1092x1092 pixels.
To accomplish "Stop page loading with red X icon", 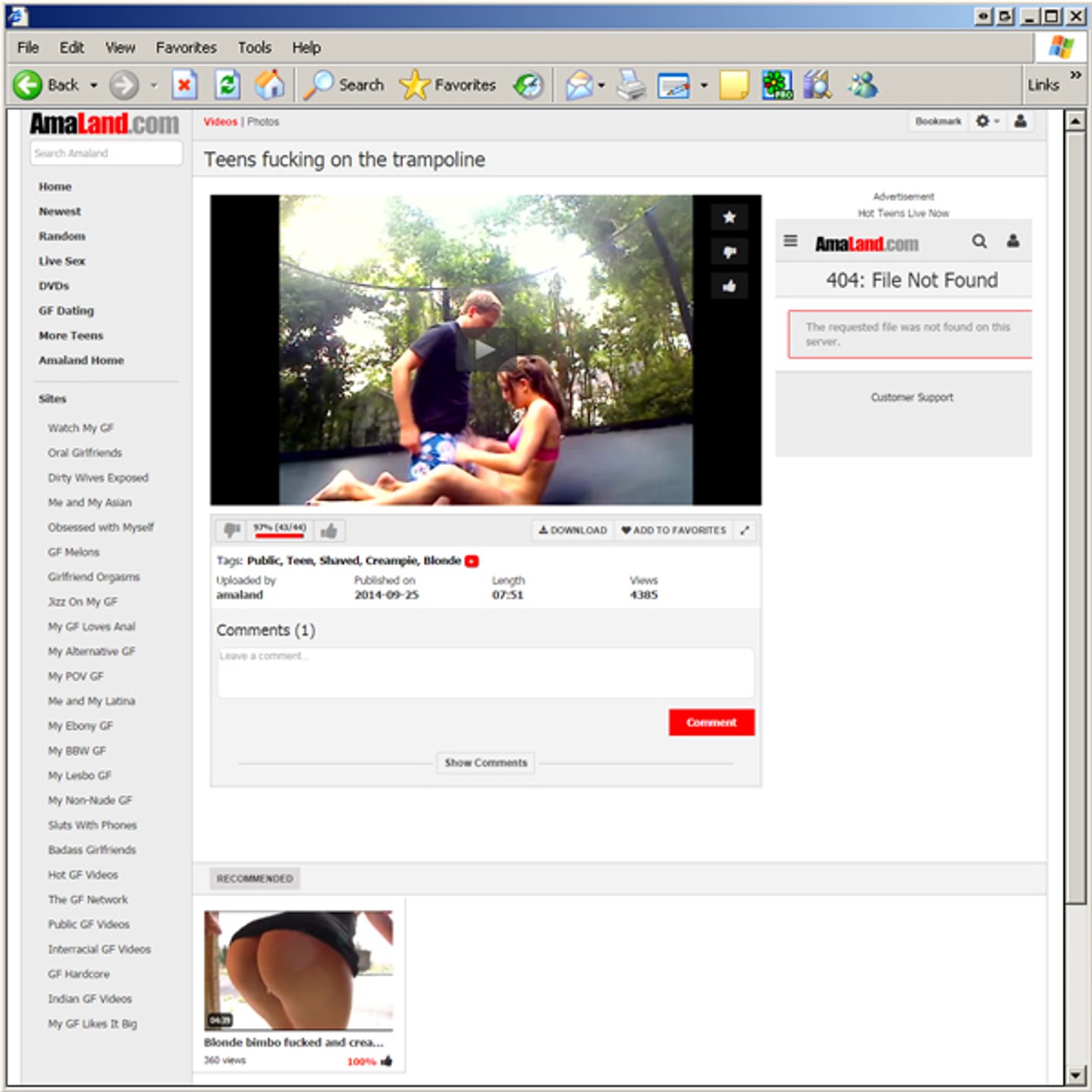I will coord(184,85).
